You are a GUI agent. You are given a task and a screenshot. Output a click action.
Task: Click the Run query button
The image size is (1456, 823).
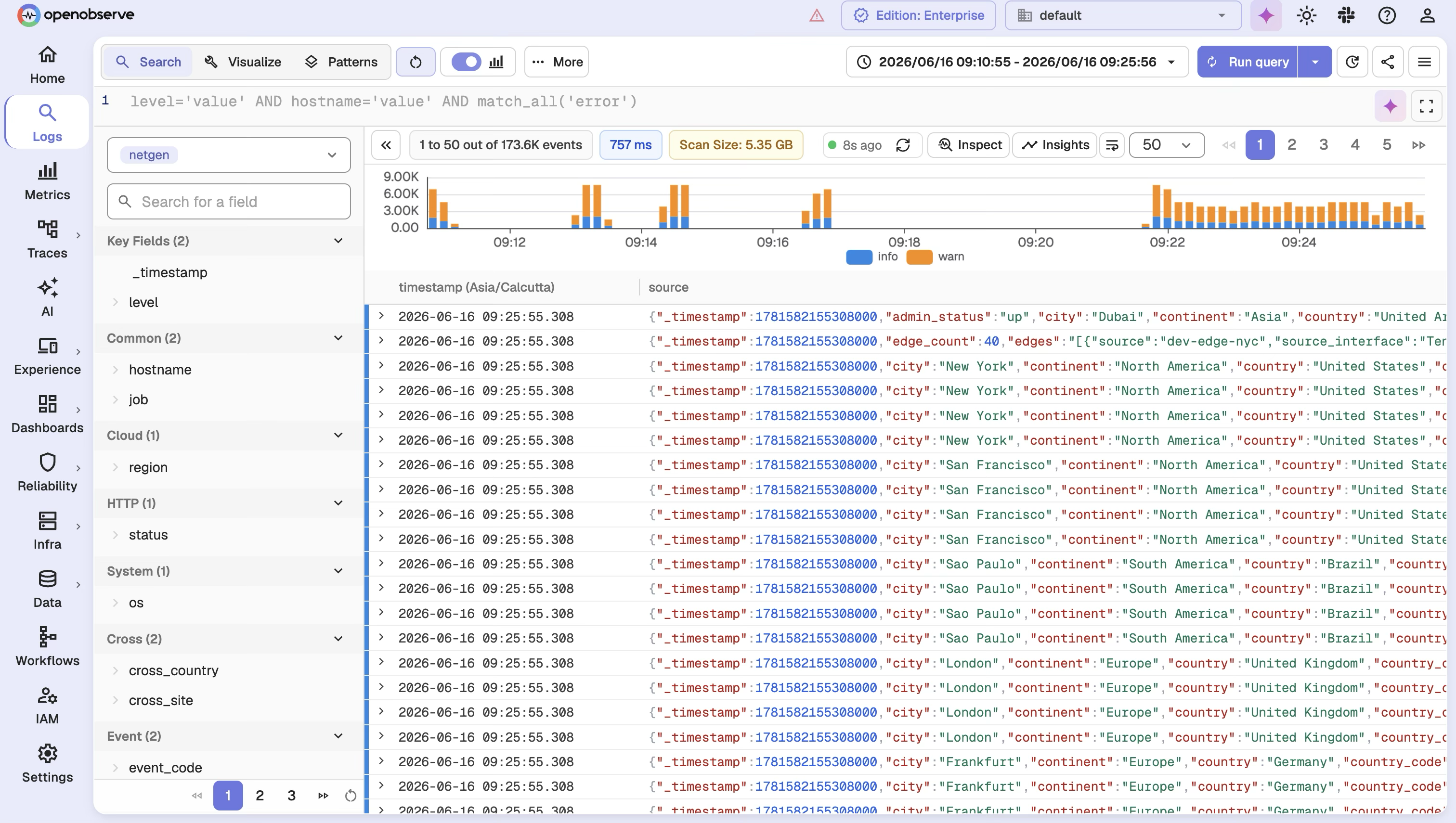click(x=1248, y=62)
